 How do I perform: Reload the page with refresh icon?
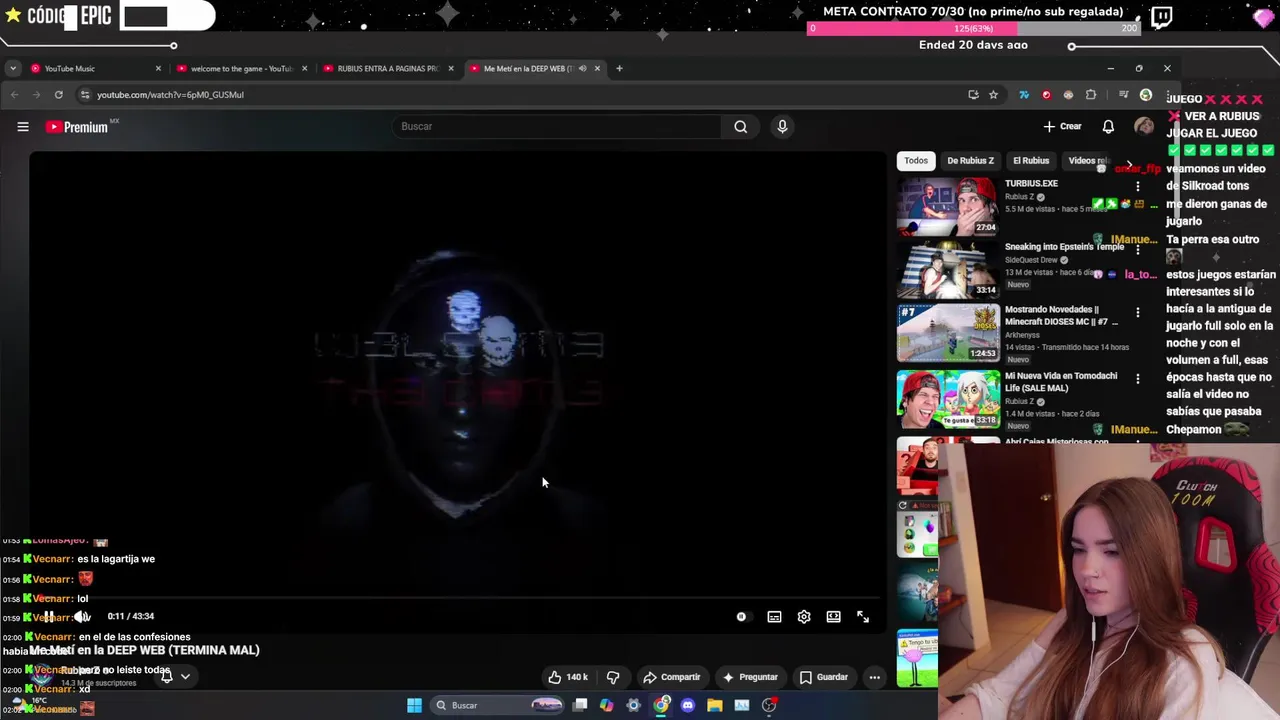(59, 95)
